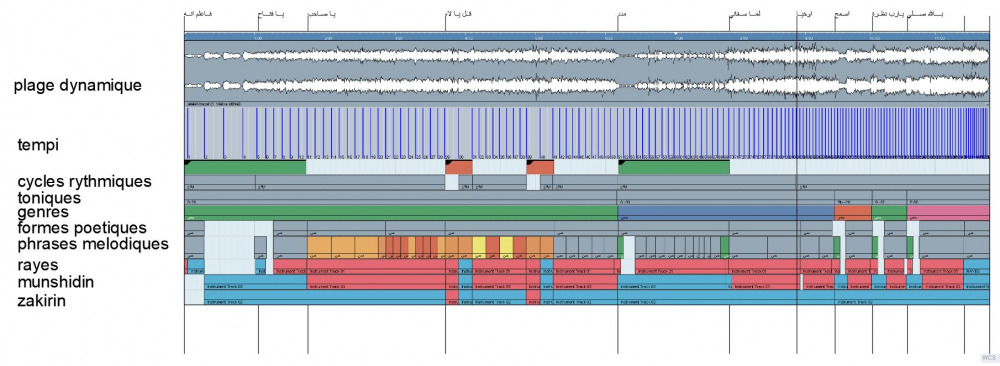The image size is (1000, 366).
Task: Click the lower channel of the audio waveform
Action: [587, 85]
